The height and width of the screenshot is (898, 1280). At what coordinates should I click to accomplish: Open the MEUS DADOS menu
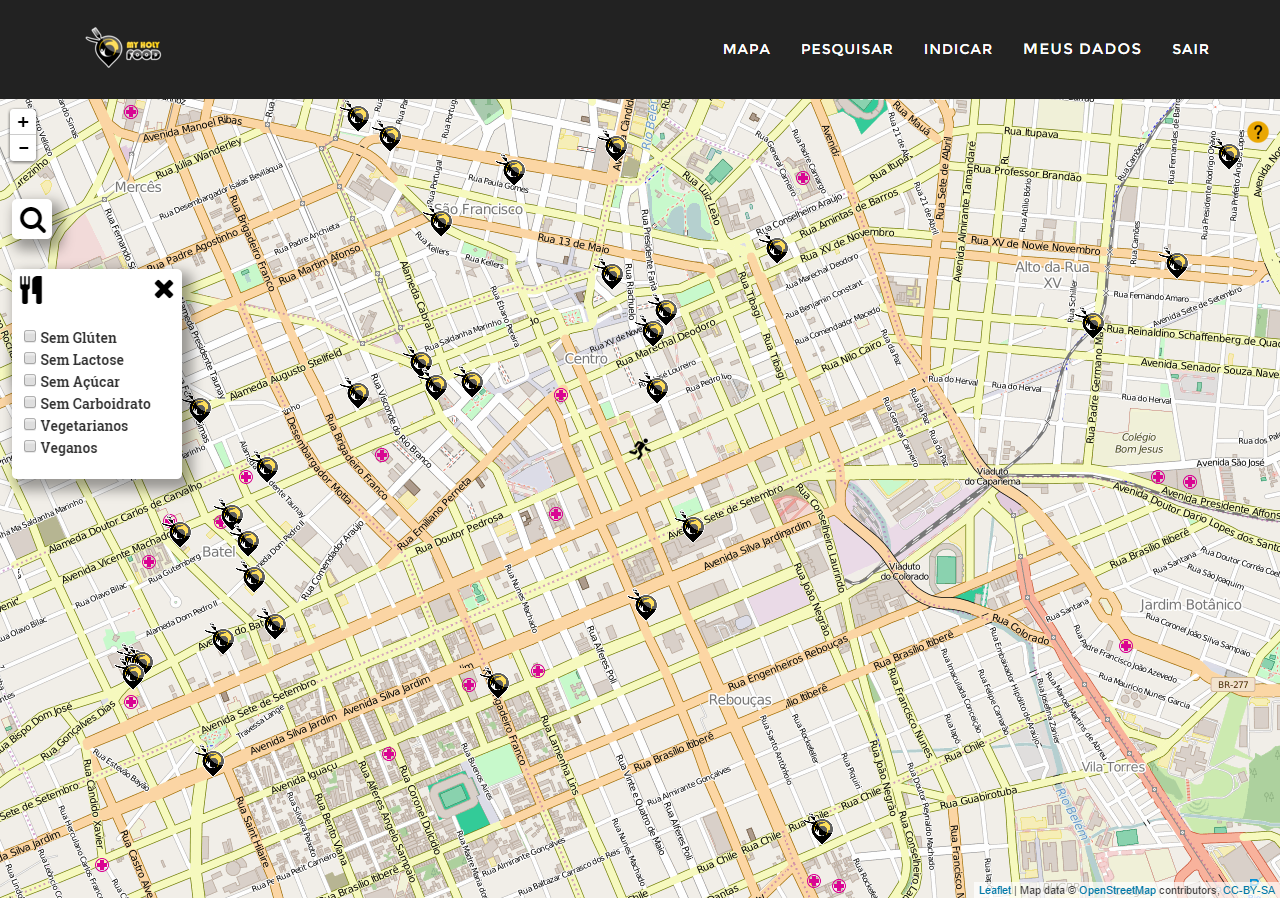pos(1081,49)
